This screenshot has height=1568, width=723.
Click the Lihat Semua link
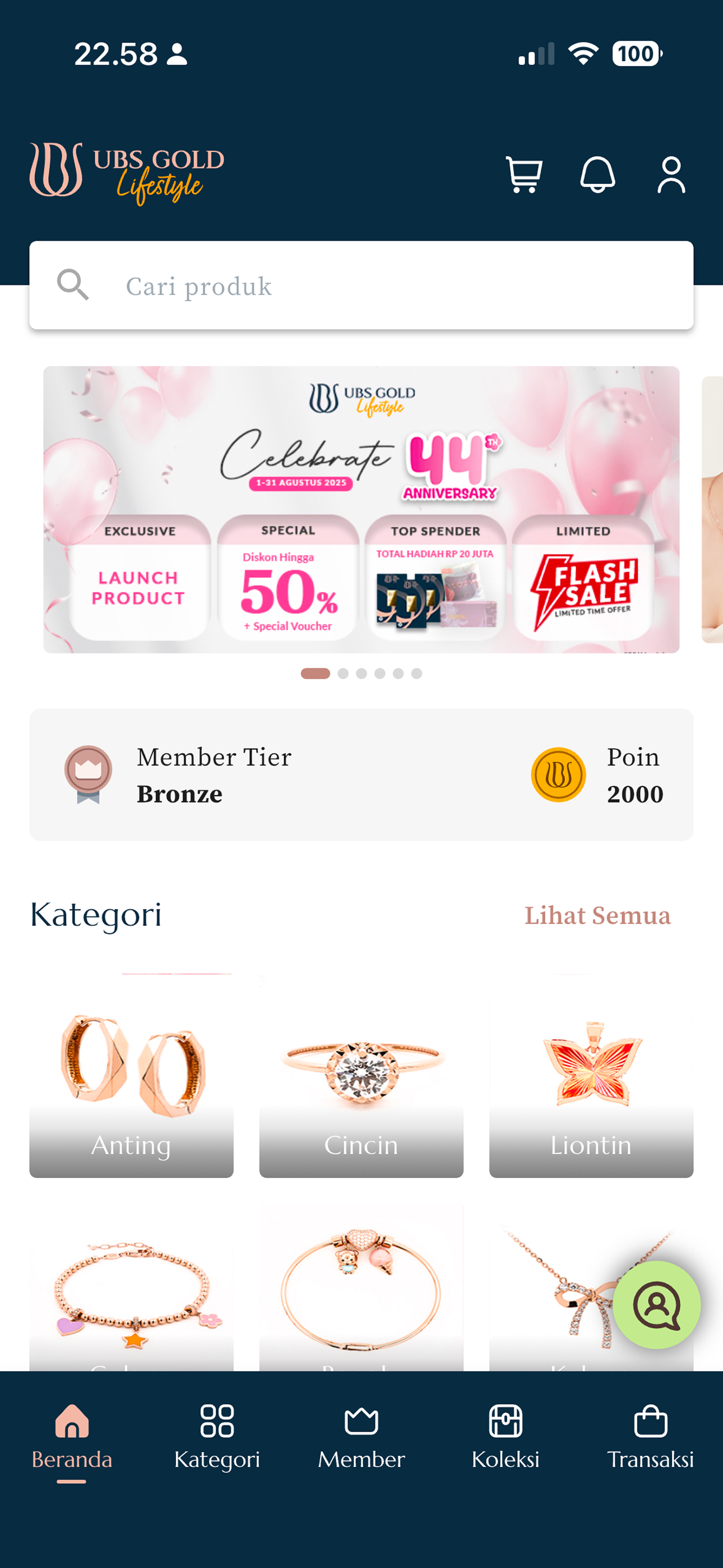[597, 915]
